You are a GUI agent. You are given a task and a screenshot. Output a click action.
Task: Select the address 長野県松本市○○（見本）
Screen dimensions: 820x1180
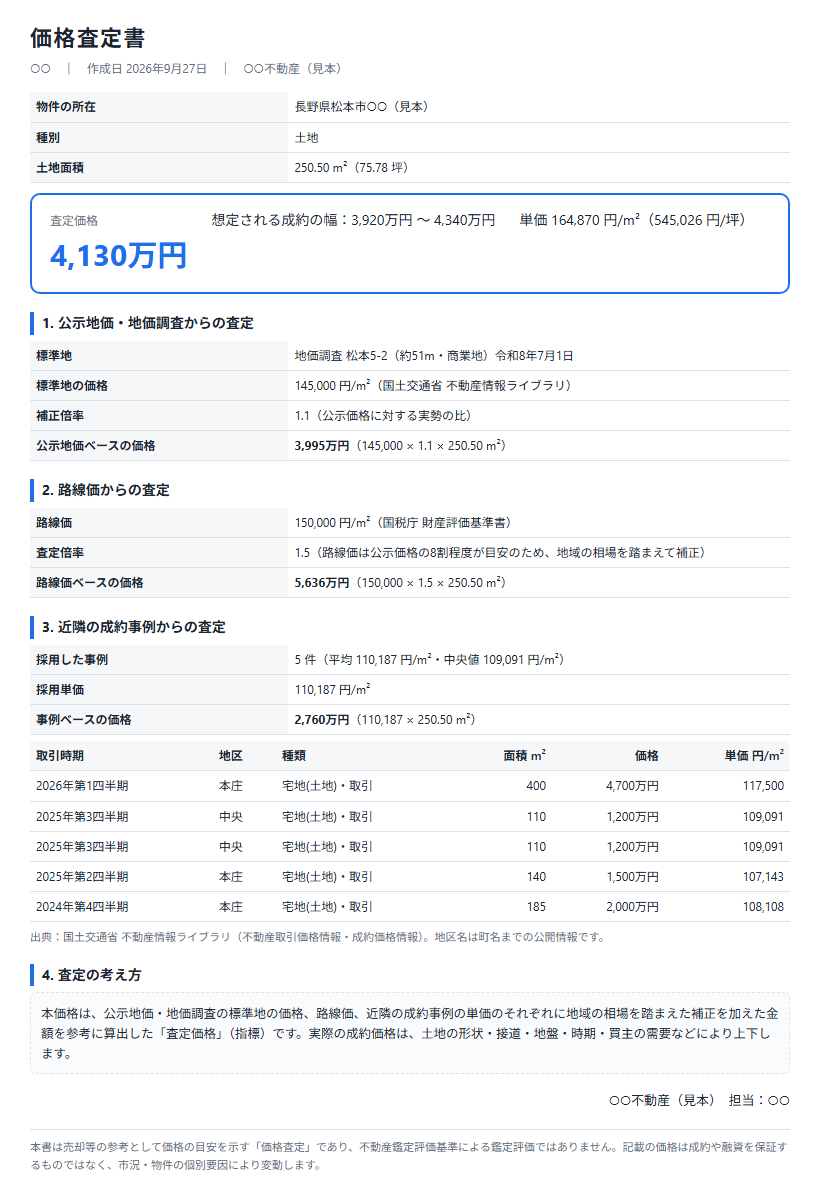coord(364,107)
